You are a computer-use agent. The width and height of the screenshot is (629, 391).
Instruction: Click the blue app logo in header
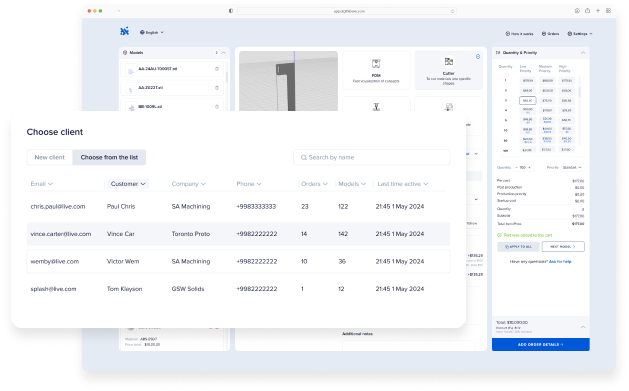pyautogui.click(x=125, y=31)
